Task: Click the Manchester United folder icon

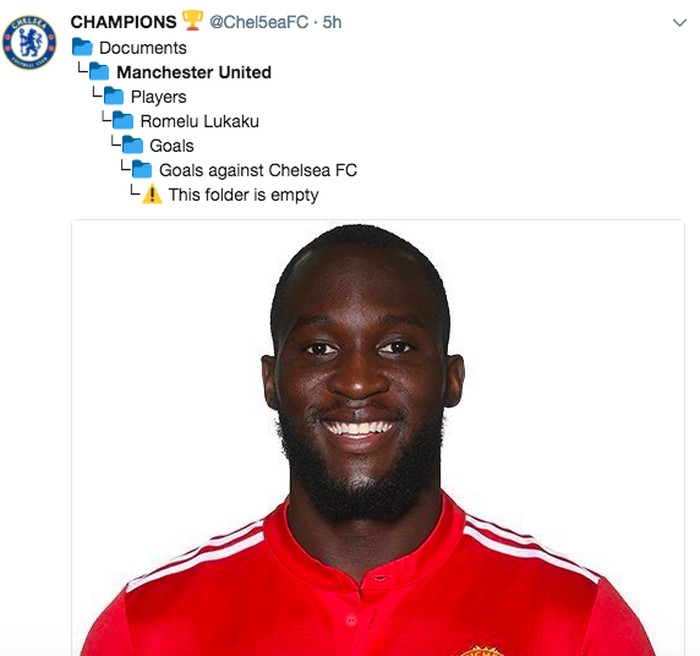Action: [x=99, y=71]
